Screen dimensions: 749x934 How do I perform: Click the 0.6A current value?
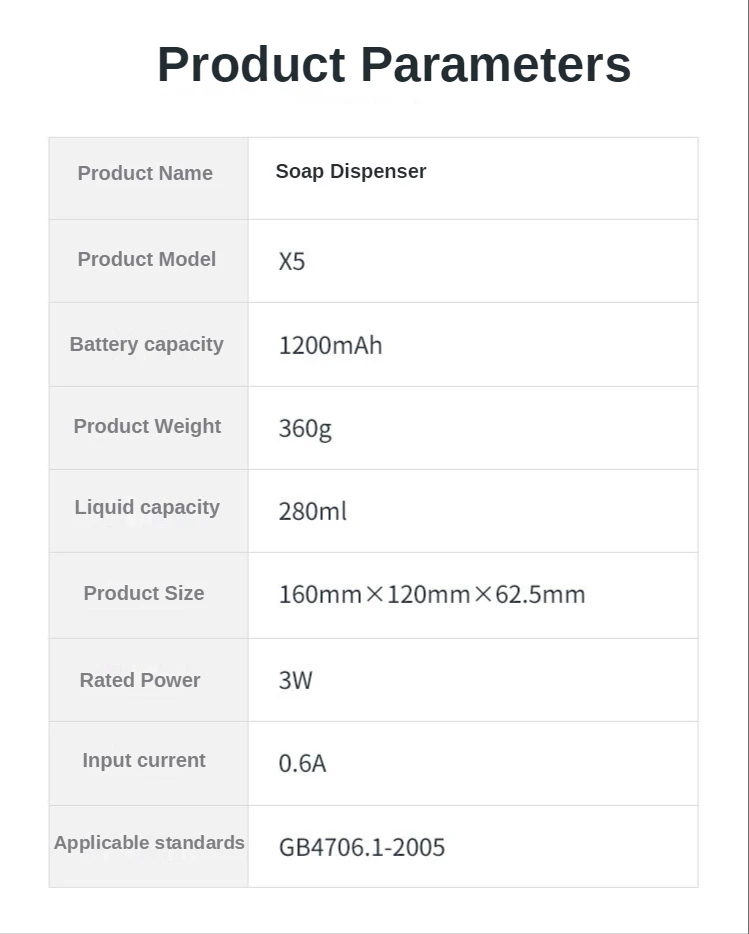[302, 764]
